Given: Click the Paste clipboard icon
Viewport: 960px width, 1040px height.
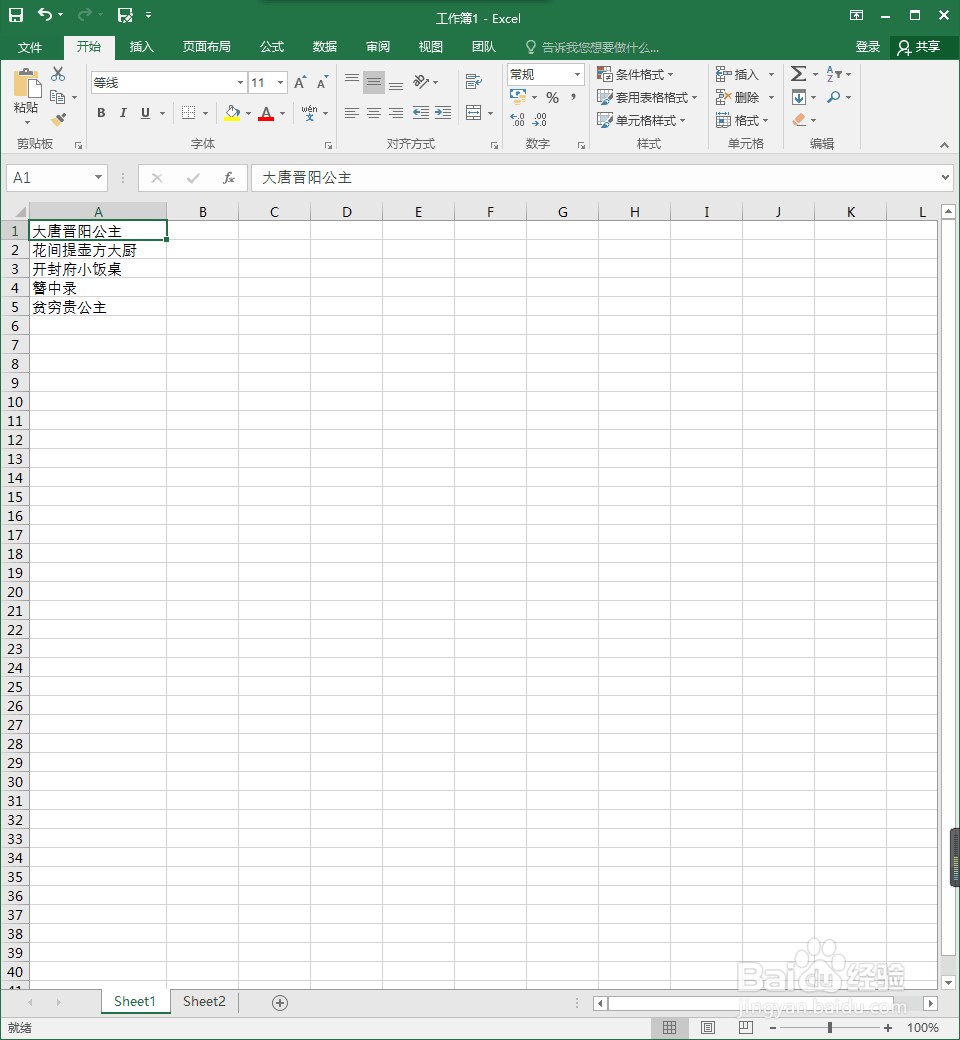Looking at the screenshot, I should (x=27, y=83).
